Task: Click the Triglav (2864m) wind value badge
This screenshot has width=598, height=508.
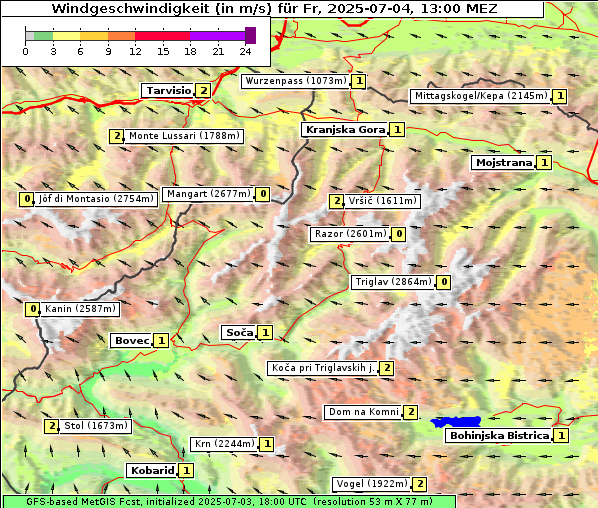Action: click(444, 282)
